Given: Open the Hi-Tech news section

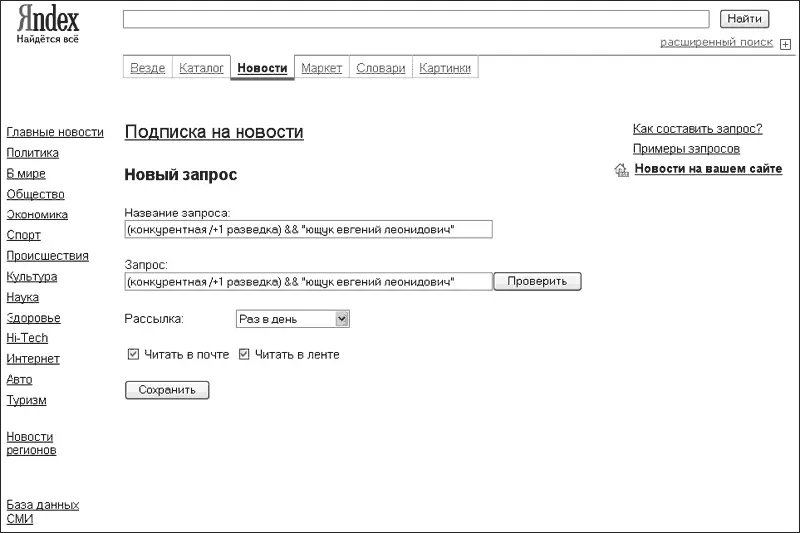Looking at the screenshot, I should (27, 338).
